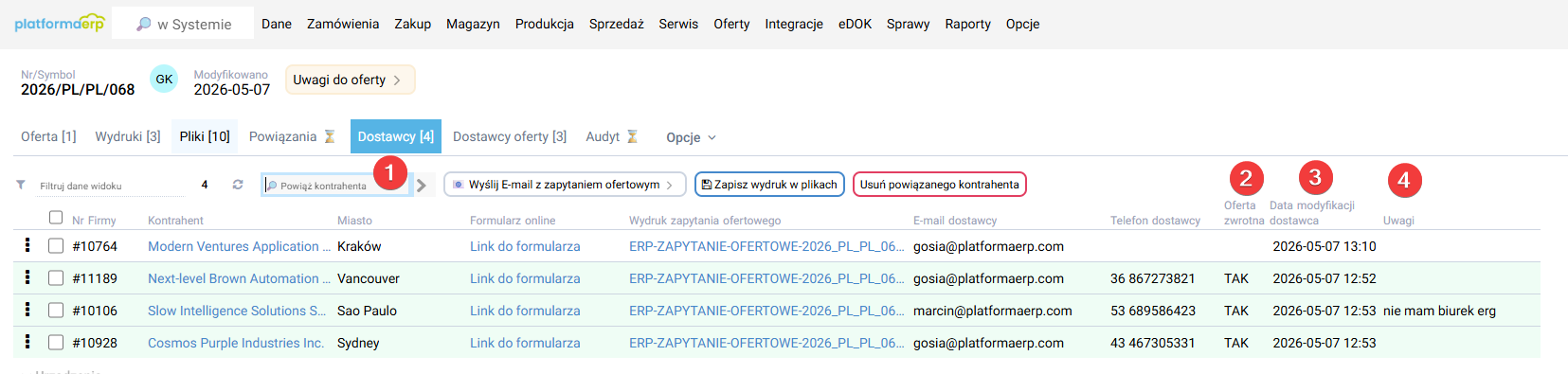Viewport: 1568px width, 374px height.
Task: Open Link do formularza for Vancouver row
Action: tap(525, 278)
